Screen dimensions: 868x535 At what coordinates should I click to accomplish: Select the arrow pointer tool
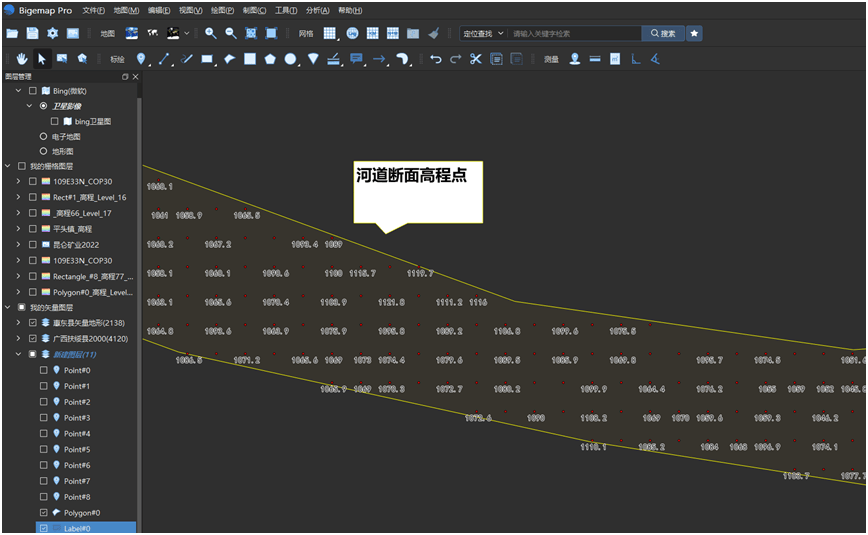pyautogui.click(x=42, y=59)
